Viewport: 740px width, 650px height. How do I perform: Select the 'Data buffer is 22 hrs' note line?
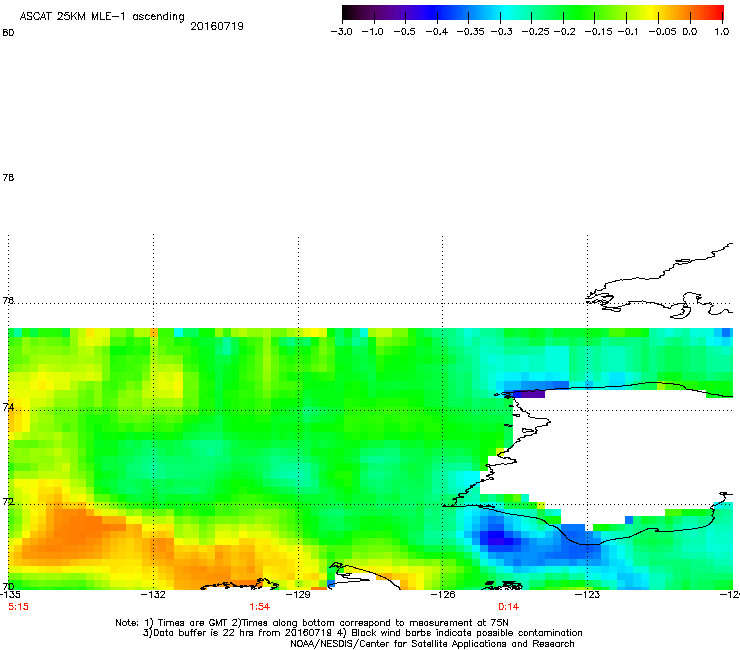coord(362,633)
